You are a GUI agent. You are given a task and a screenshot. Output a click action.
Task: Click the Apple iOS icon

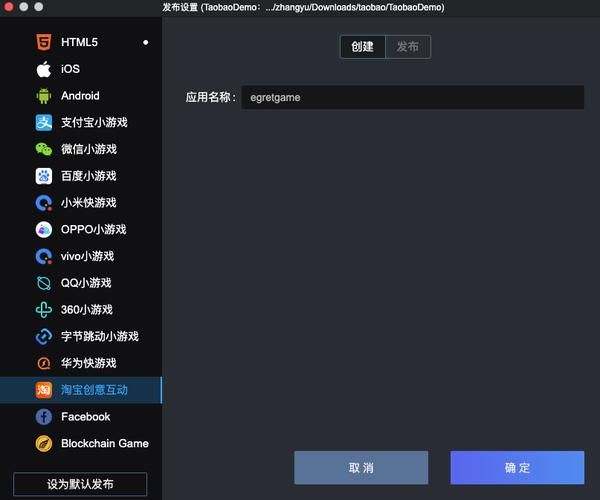[x=44, y=69]
